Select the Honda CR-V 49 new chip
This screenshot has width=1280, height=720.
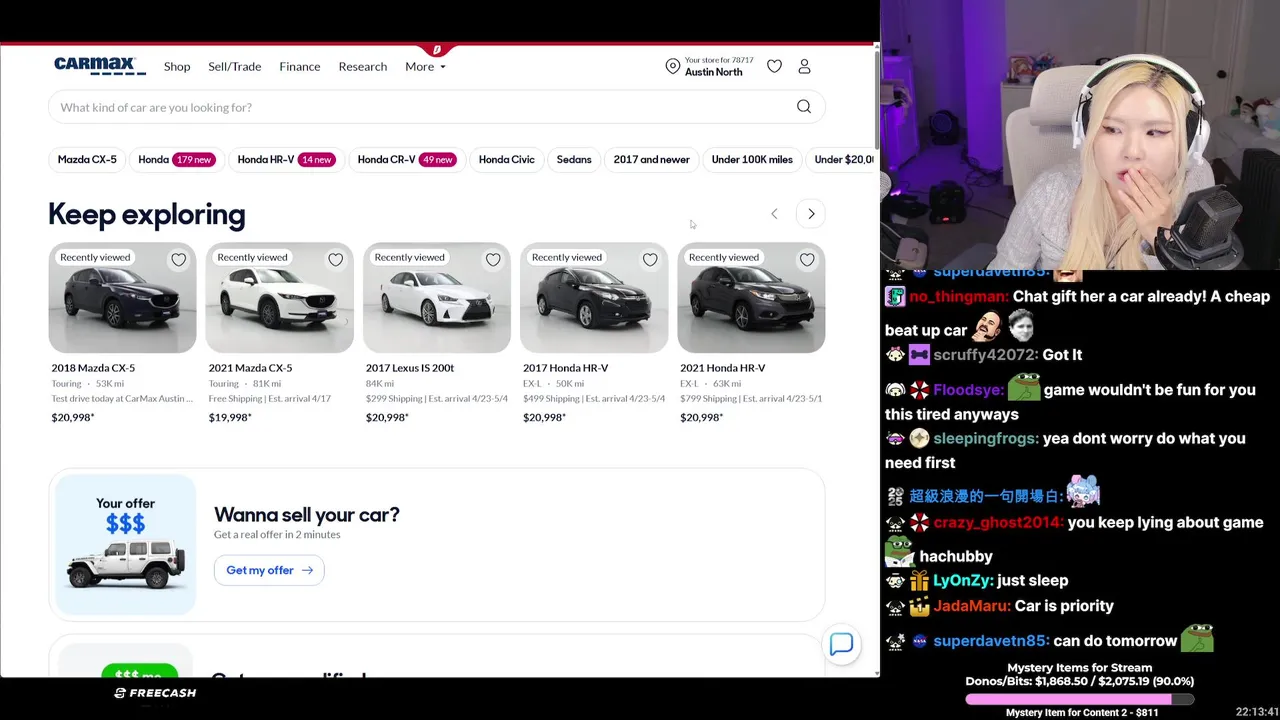tap(406, 159)
